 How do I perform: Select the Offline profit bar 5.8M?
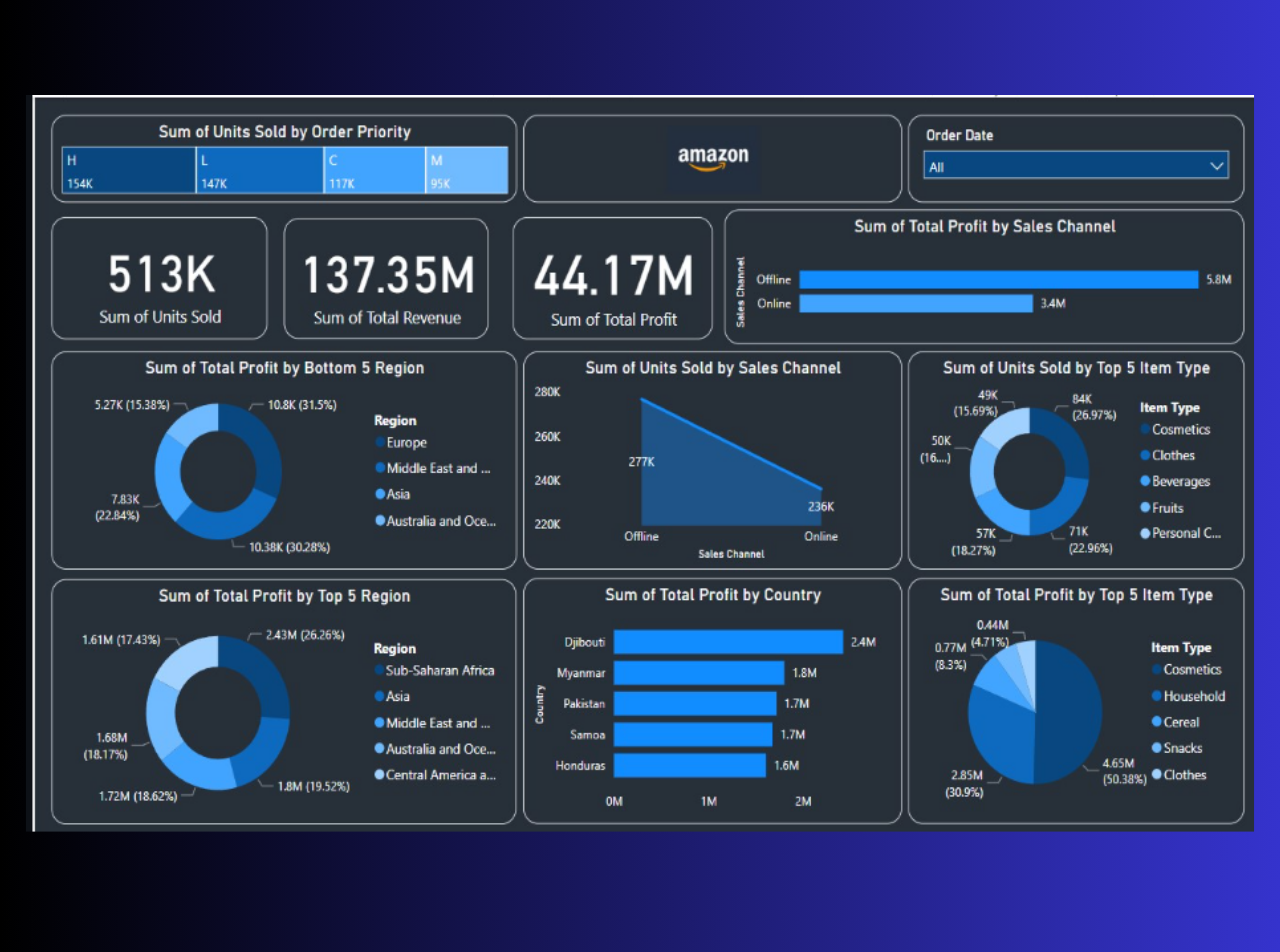point(999,279)
